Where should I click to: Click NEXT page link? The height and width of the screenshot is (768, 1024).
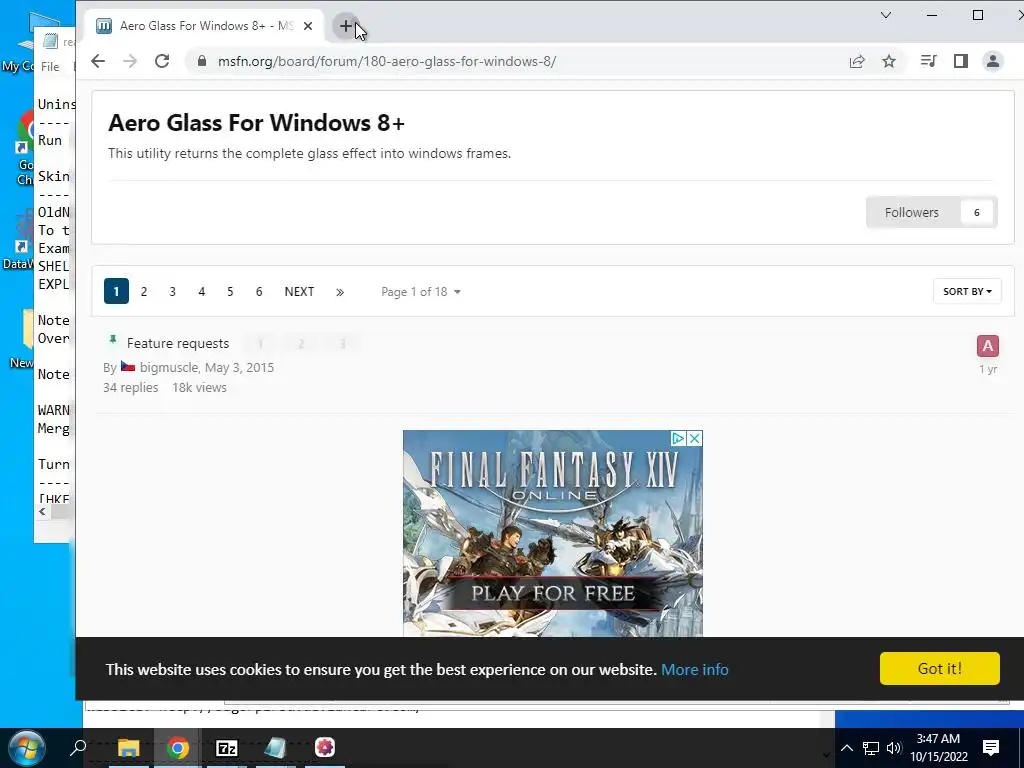click(299, 291)
